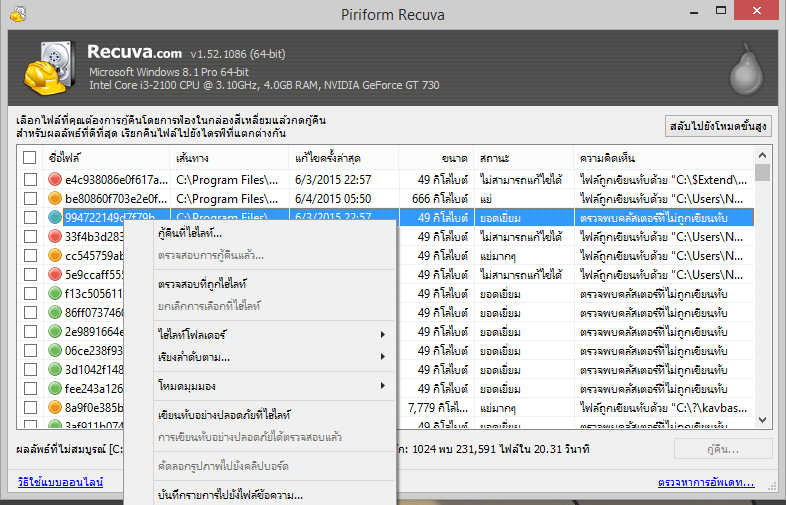Screen dimensions: 786x505
Task: Click the Recuva hard-hat logo icon
Action: (x=50, y=68)
